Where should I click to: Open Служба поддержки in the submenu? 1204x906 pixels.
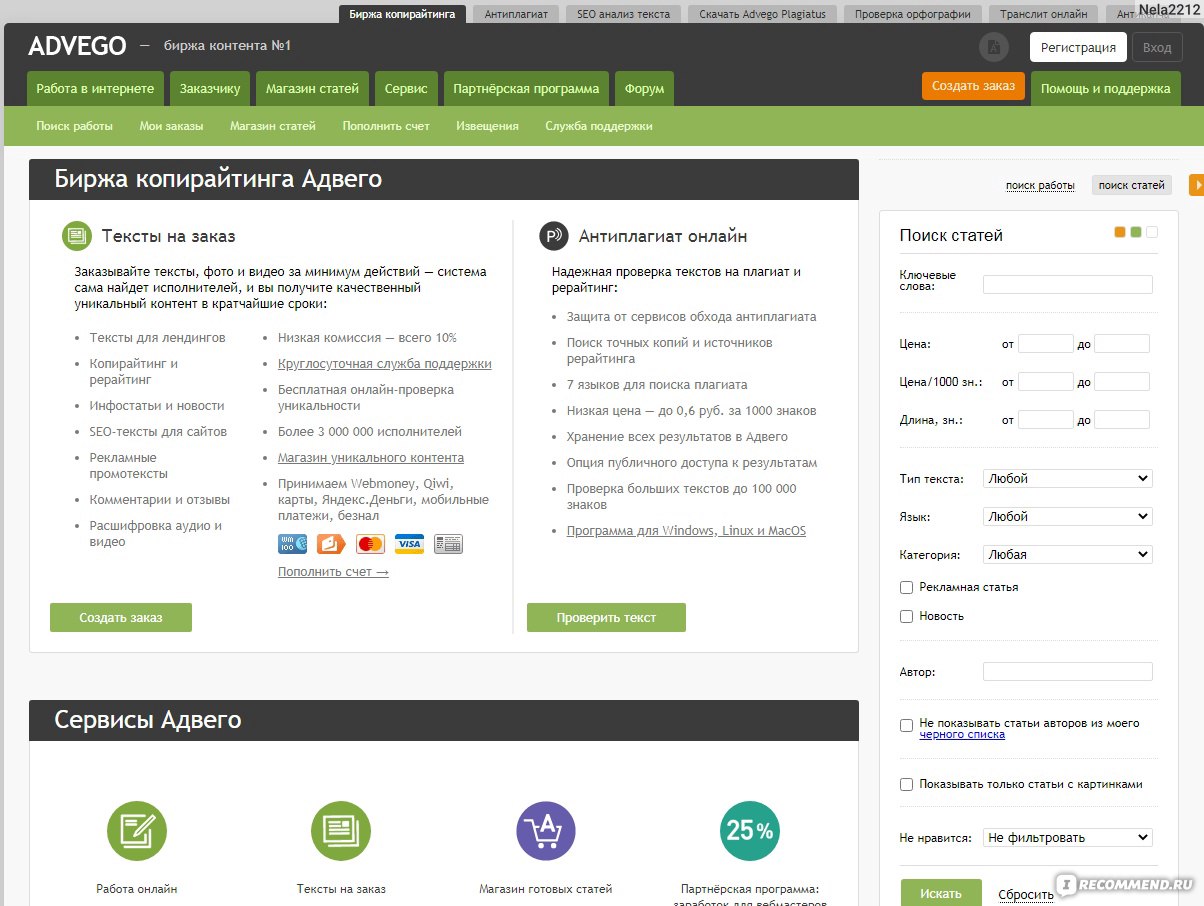599,126
